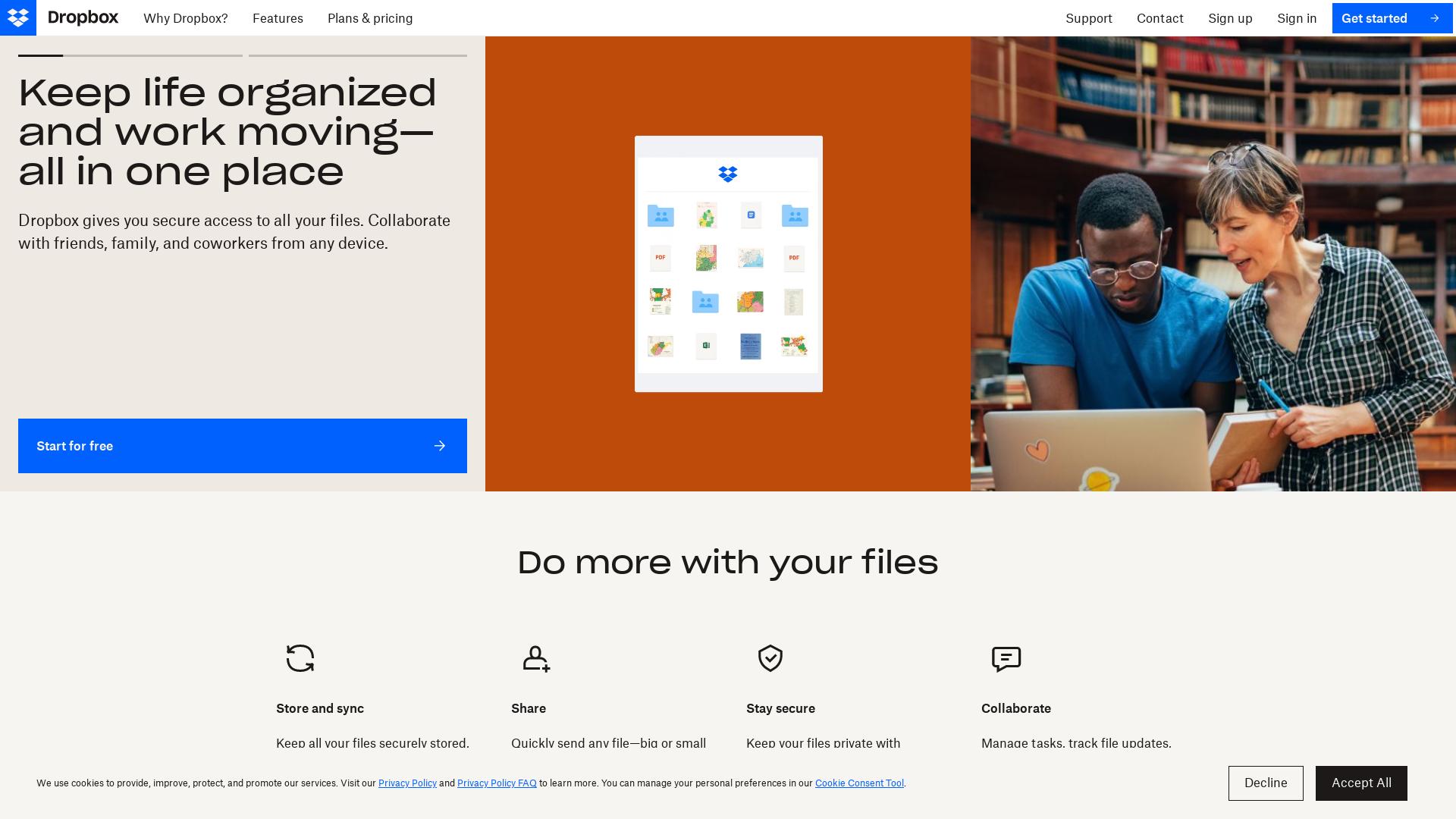This screenshot has height=819, width=1456.
Task: Open the Privacy Policy FAQ link
Action: coord(497,783)
